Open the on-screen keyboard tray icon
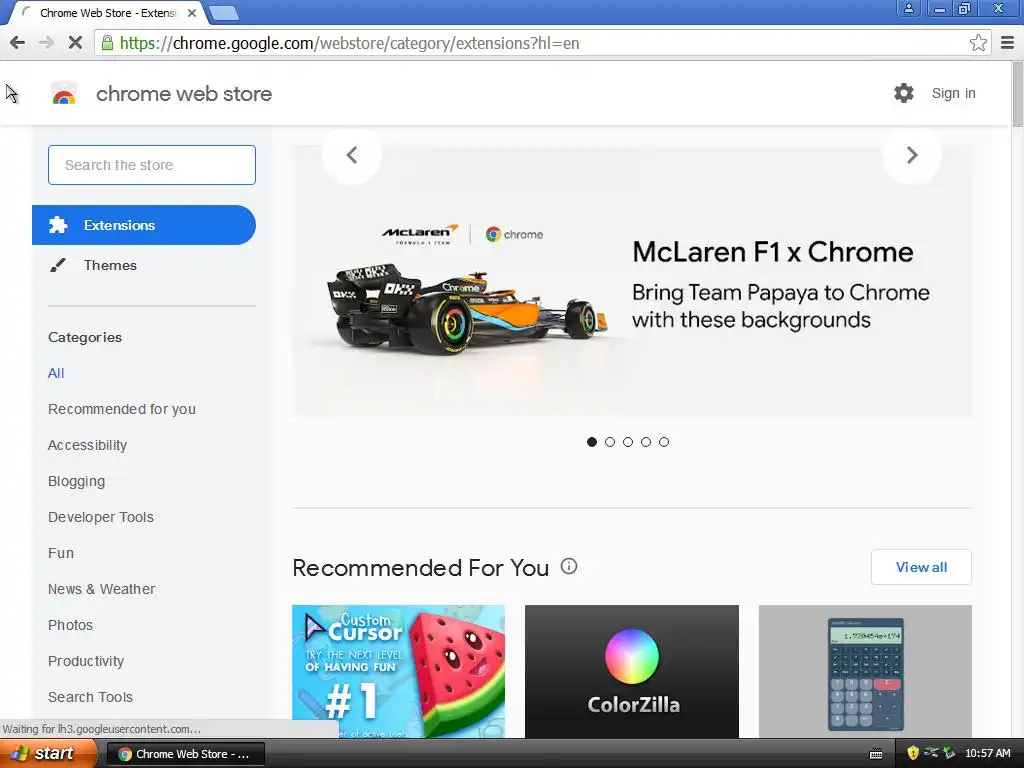 click(x=876, y=754)
